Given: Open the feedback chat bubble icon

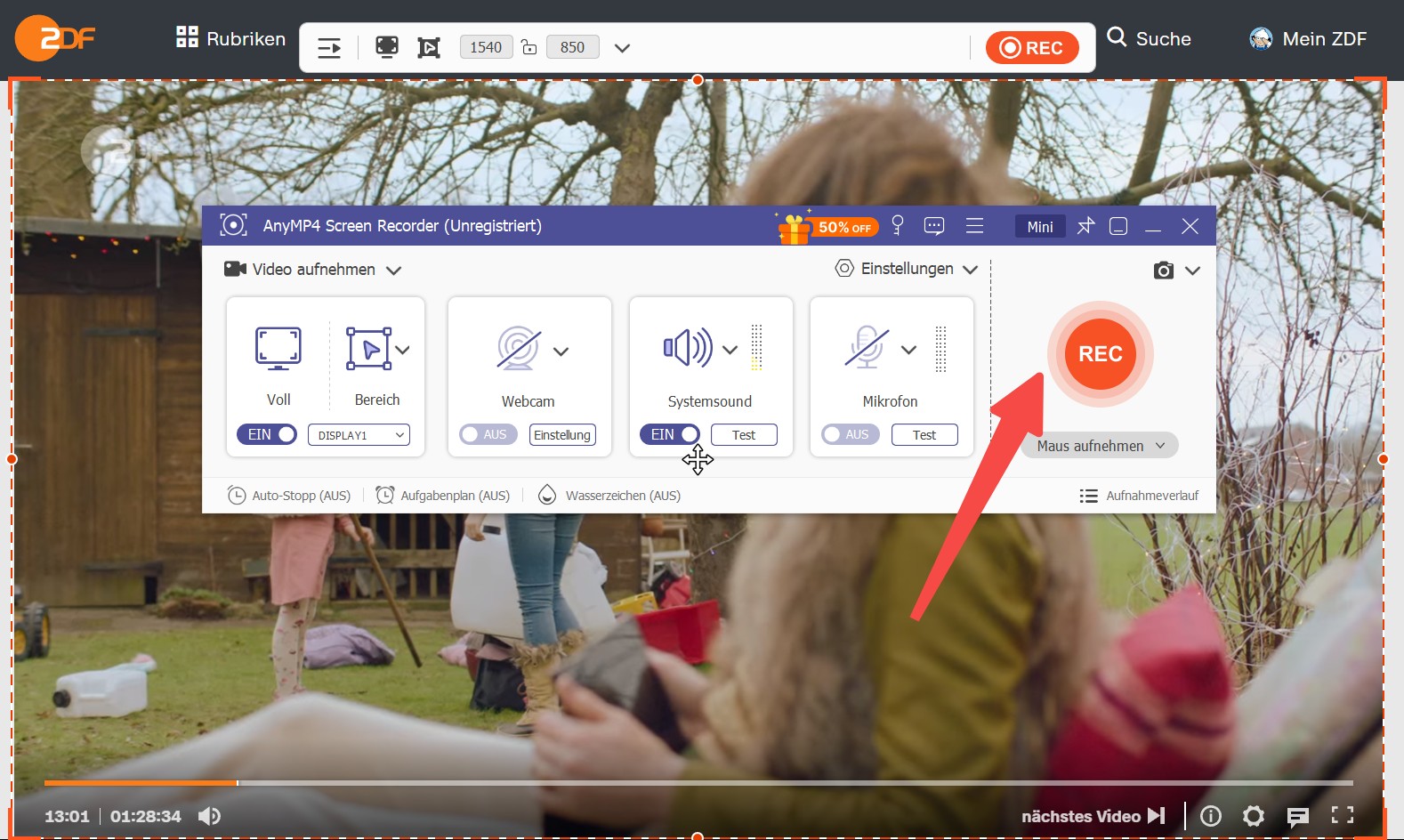Looking at the screenshot, I should coord(934,226).
